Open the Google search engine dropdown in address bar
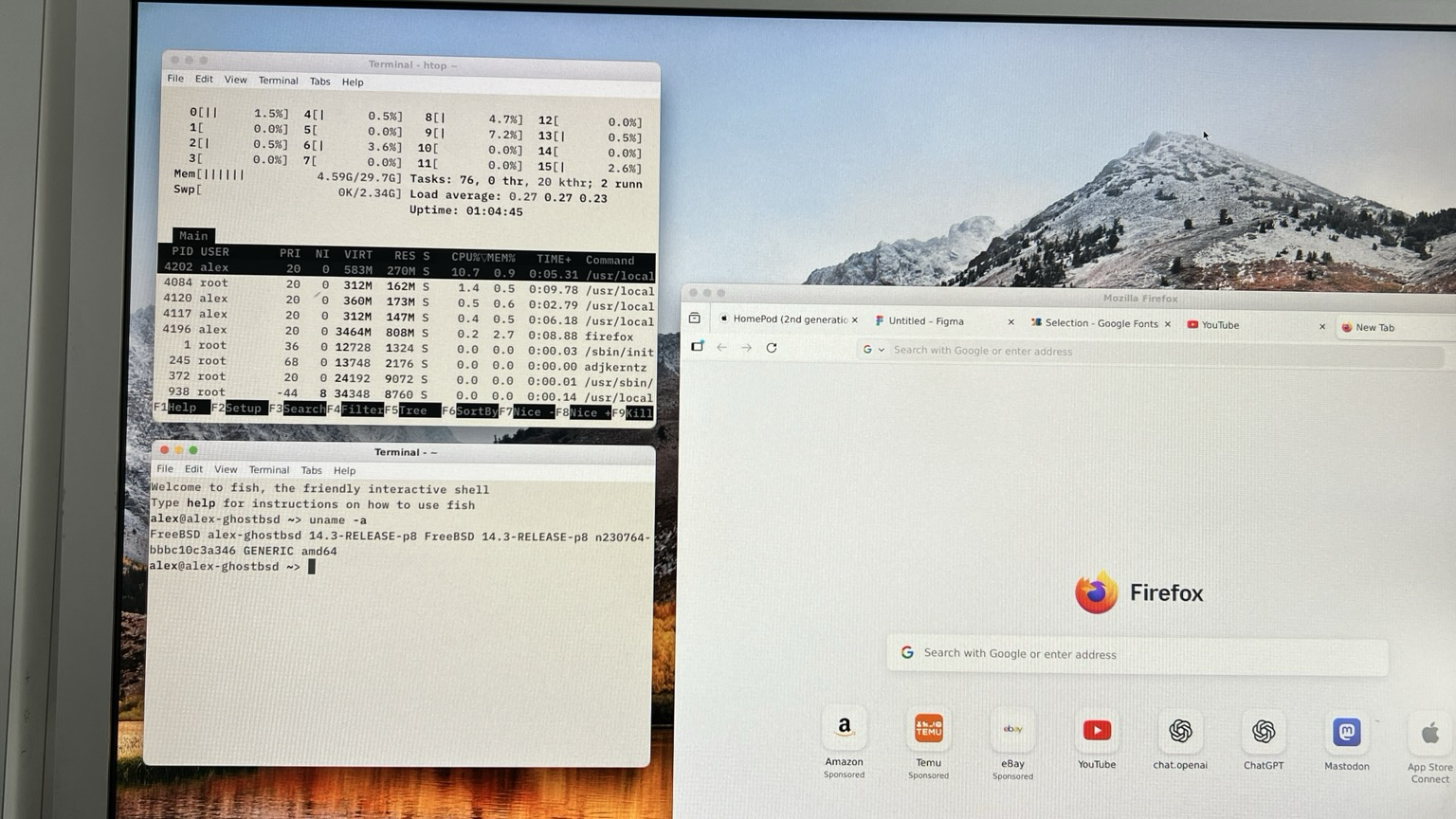Screen dimensions: 1456x819 pyautogui.click(x=873, y=350)
